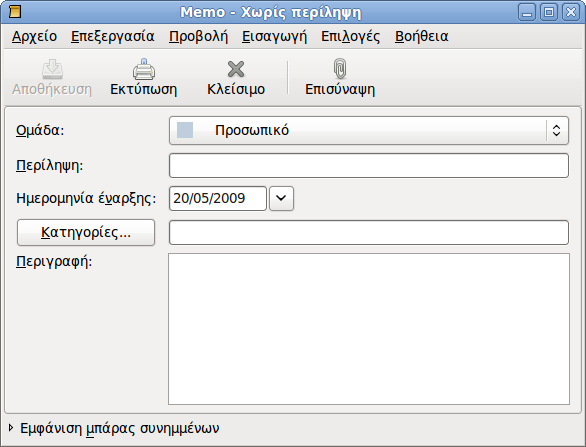Click the Κατηγορίες... button
This screenshot has width=586, height=447.
pos(86,232)
